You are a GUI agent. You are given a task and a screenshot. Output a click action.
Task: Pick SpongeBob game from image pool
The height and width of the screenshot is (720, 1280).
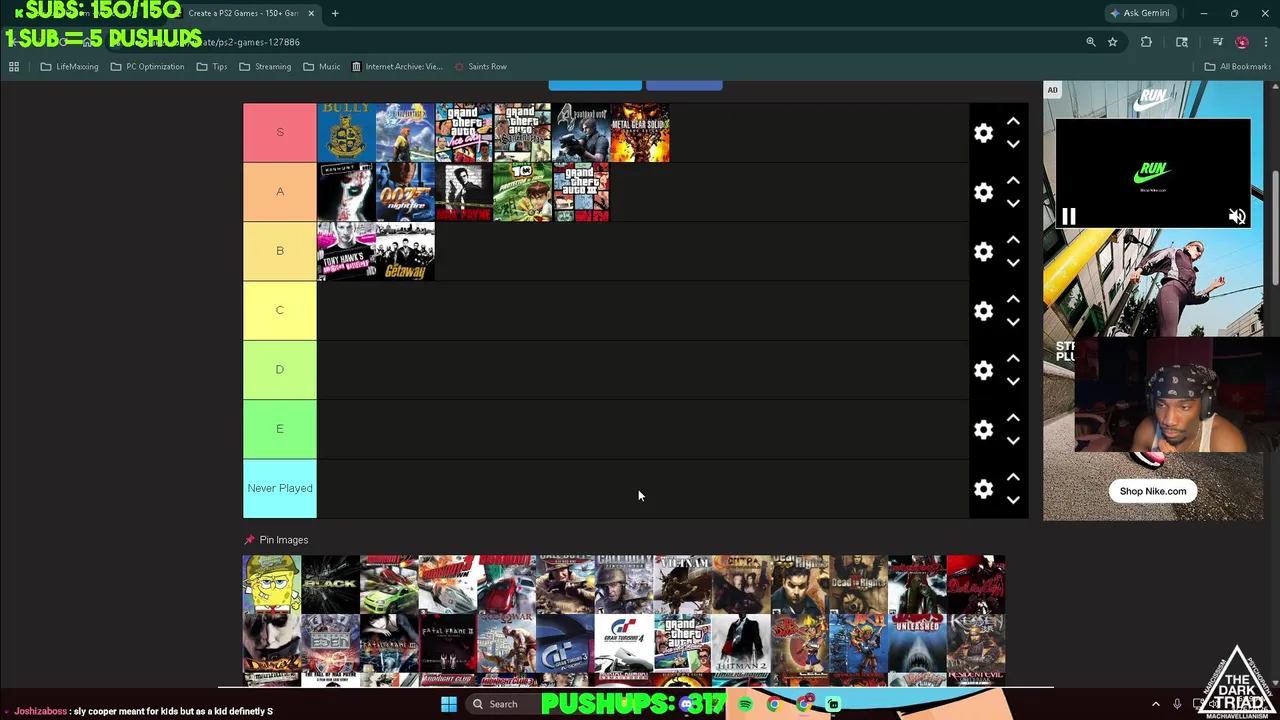[272, 585]
